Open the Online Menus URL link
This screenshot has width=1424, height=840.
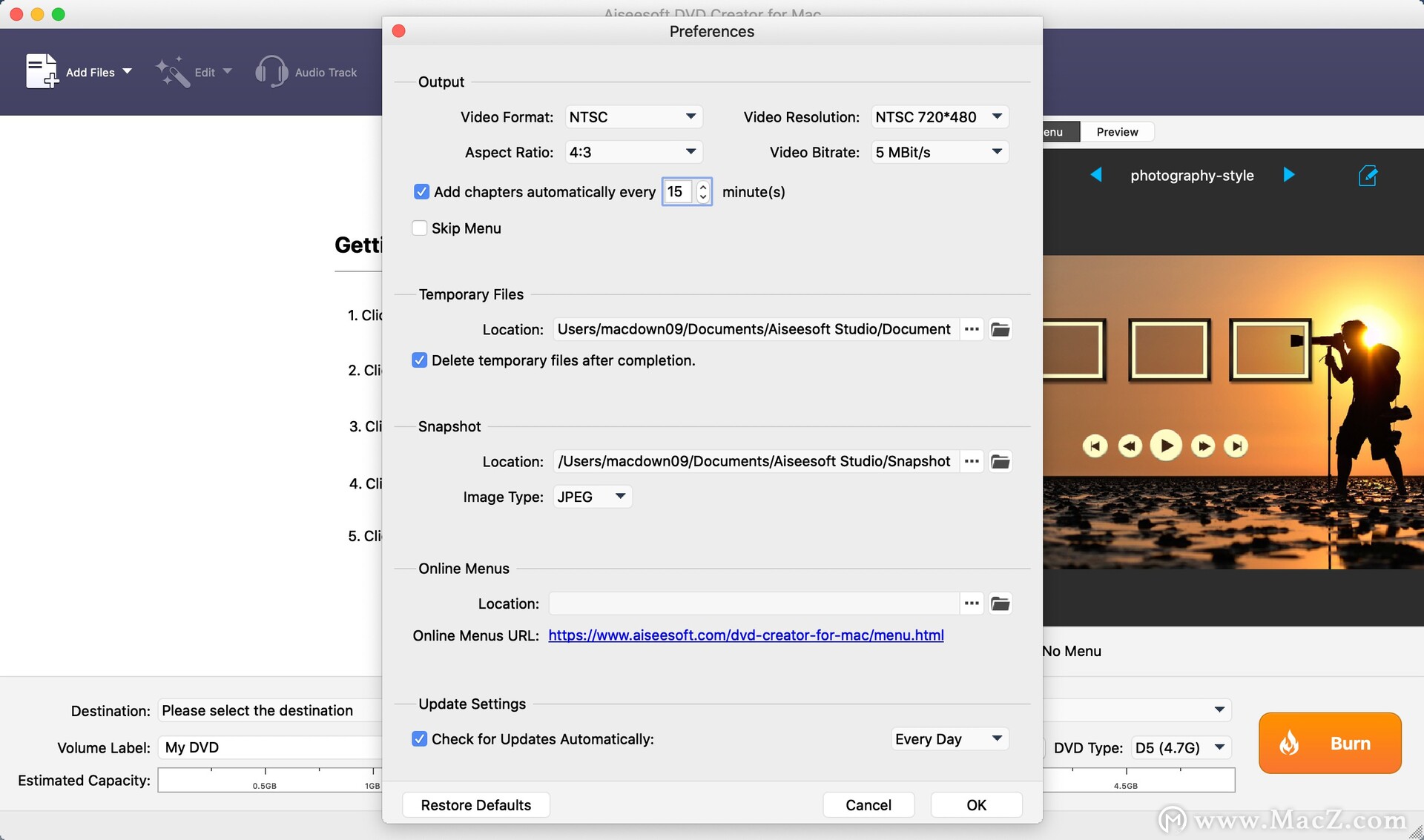(x=746, y=635)
